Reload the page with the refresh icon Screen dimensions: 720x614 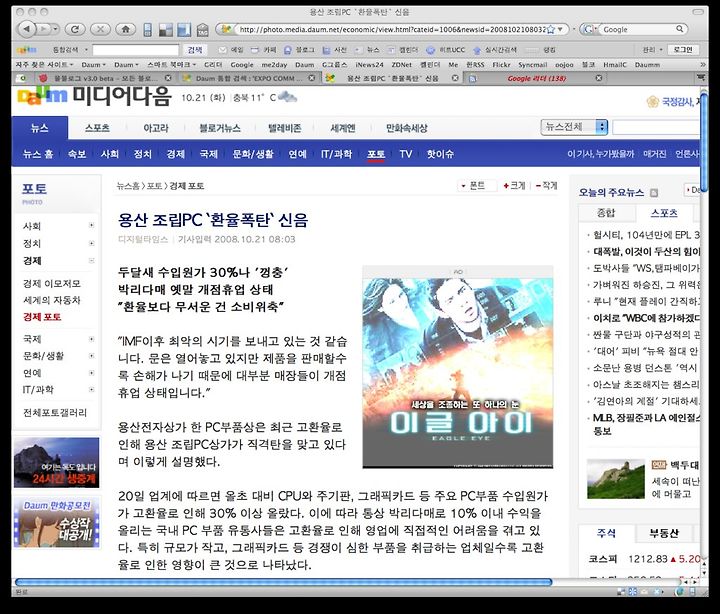point(75,29)
